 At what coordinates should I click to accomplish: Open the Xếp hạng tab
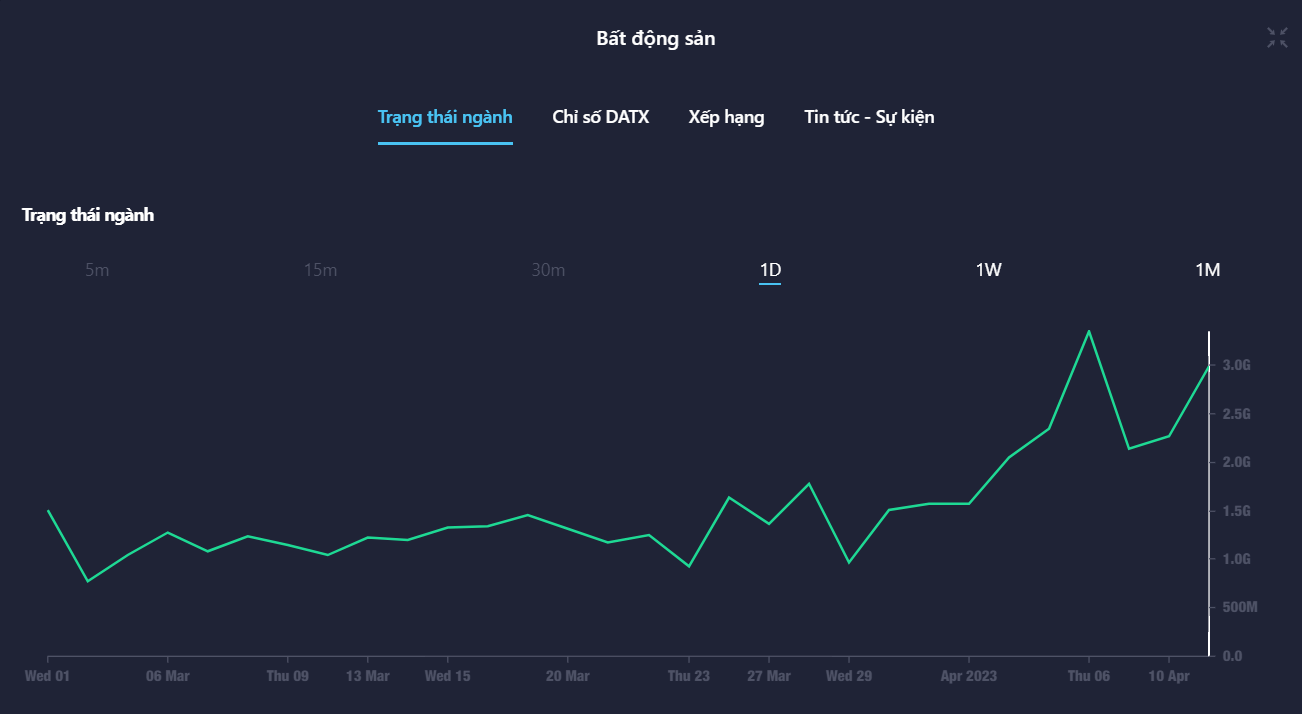(x=726, y=117)
